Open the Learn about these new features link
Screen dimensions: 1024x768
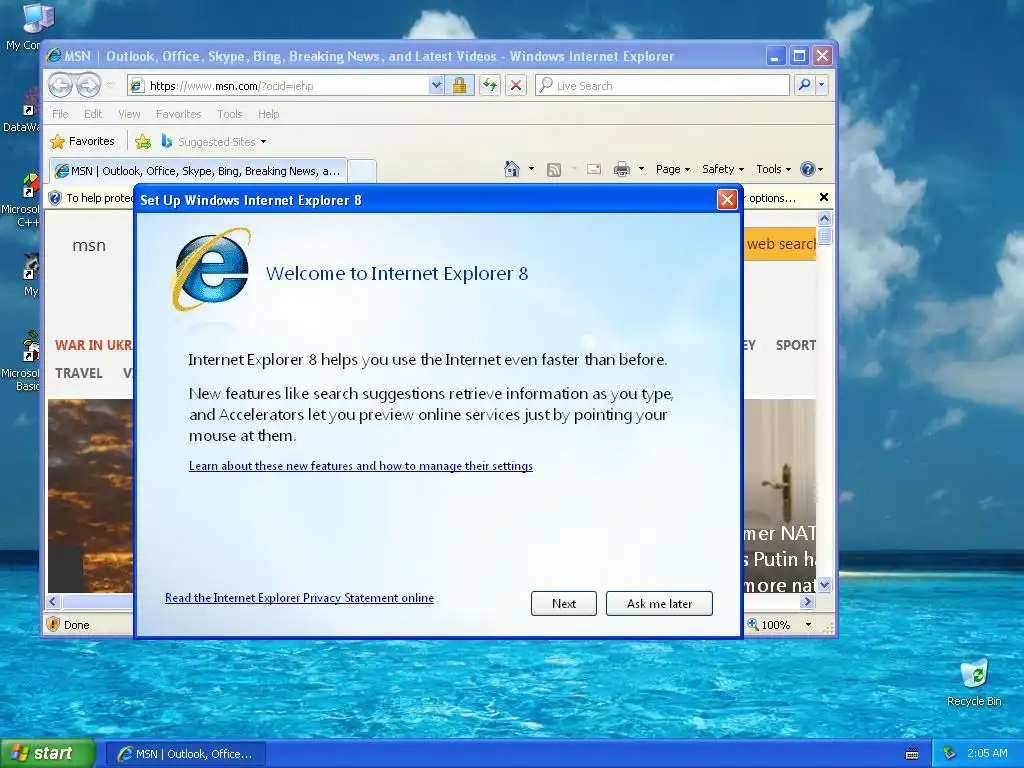click(x=360, y=466)
